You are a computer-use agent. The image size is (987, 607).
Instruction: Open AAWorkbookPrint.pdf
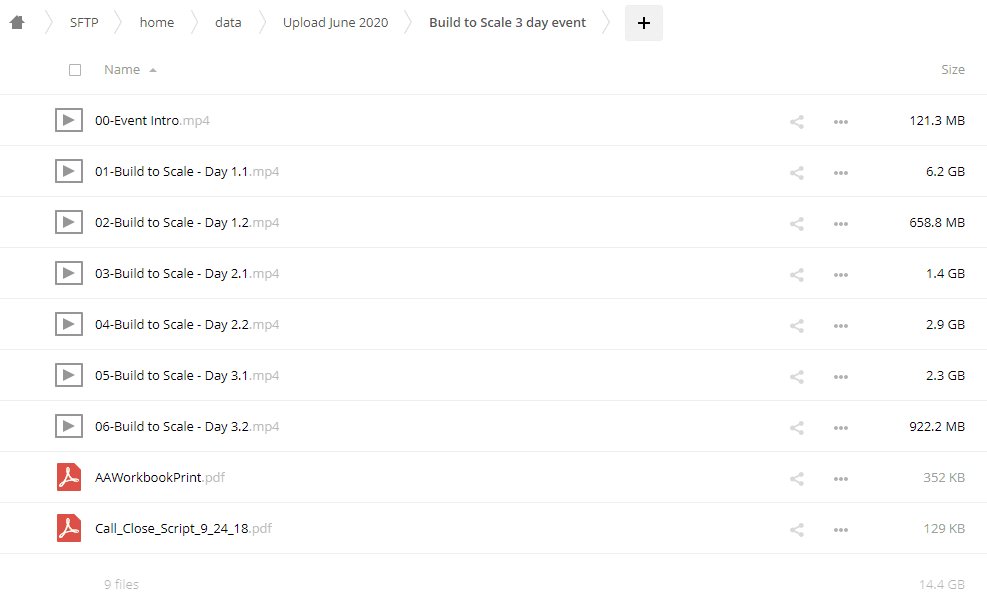(160, 477)
